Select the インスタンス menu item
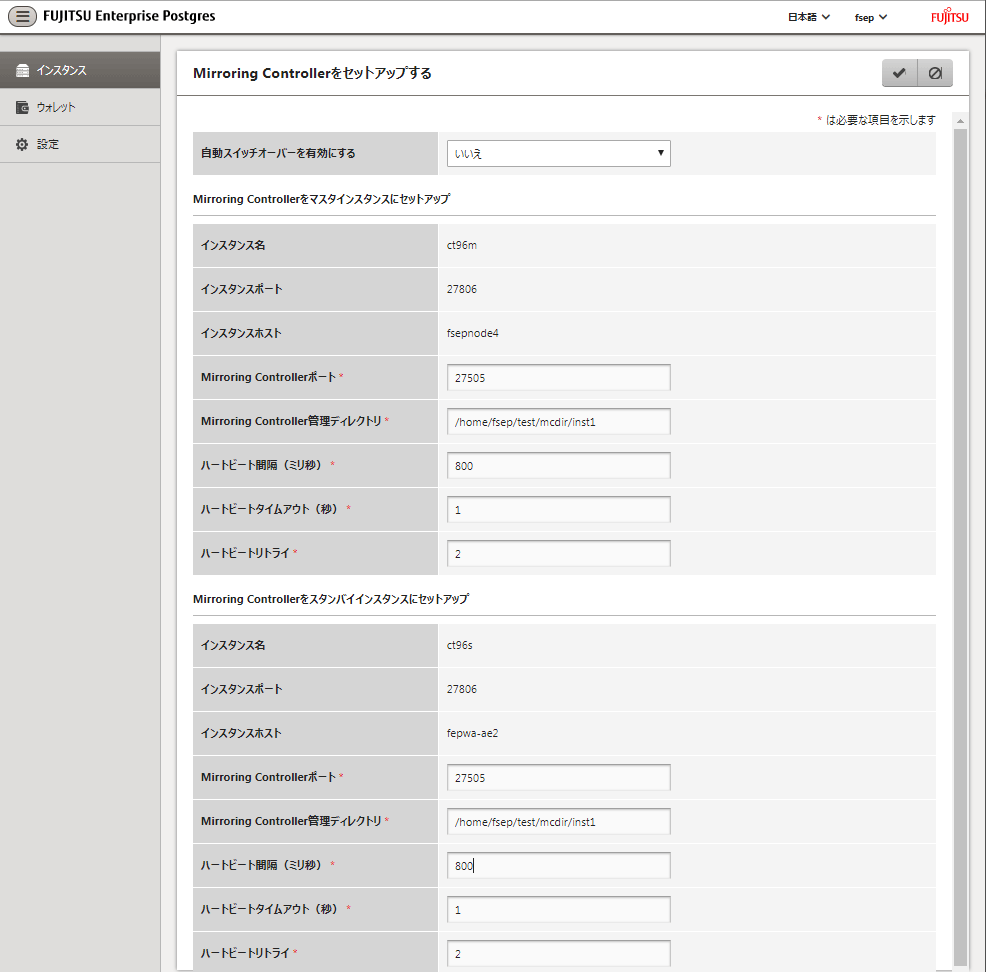The width and height of the screenshot is (986, 972). pyautogui.click(x=80, y=70)
